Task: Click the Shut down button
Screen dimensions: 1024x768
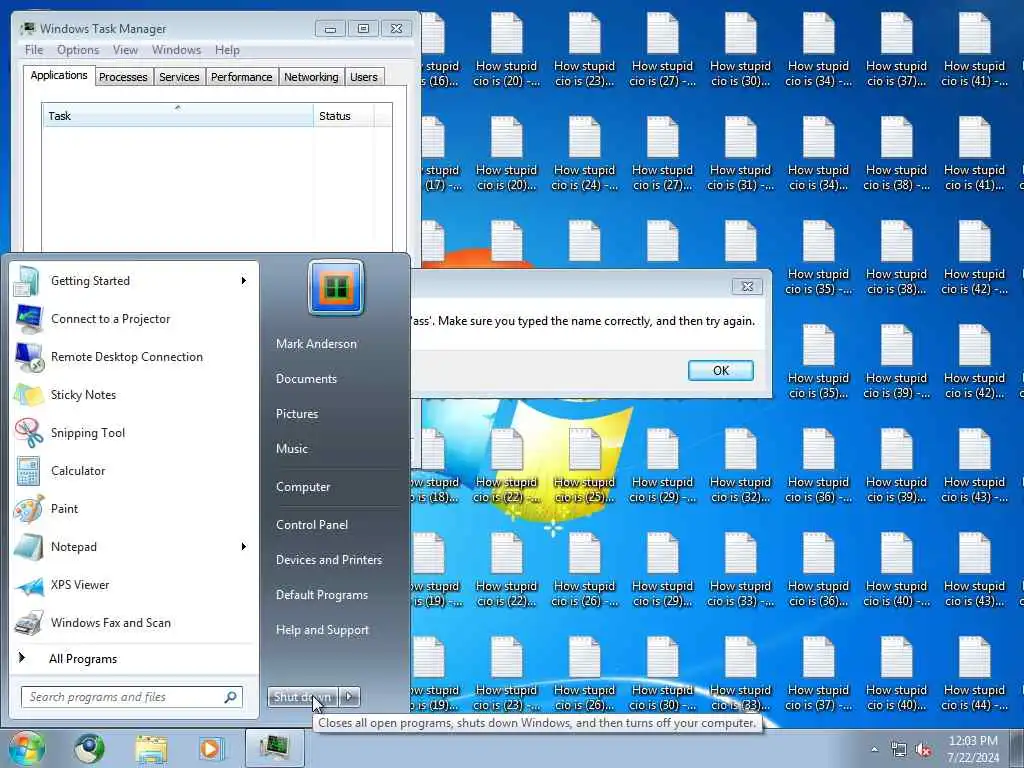Action: 302,697
